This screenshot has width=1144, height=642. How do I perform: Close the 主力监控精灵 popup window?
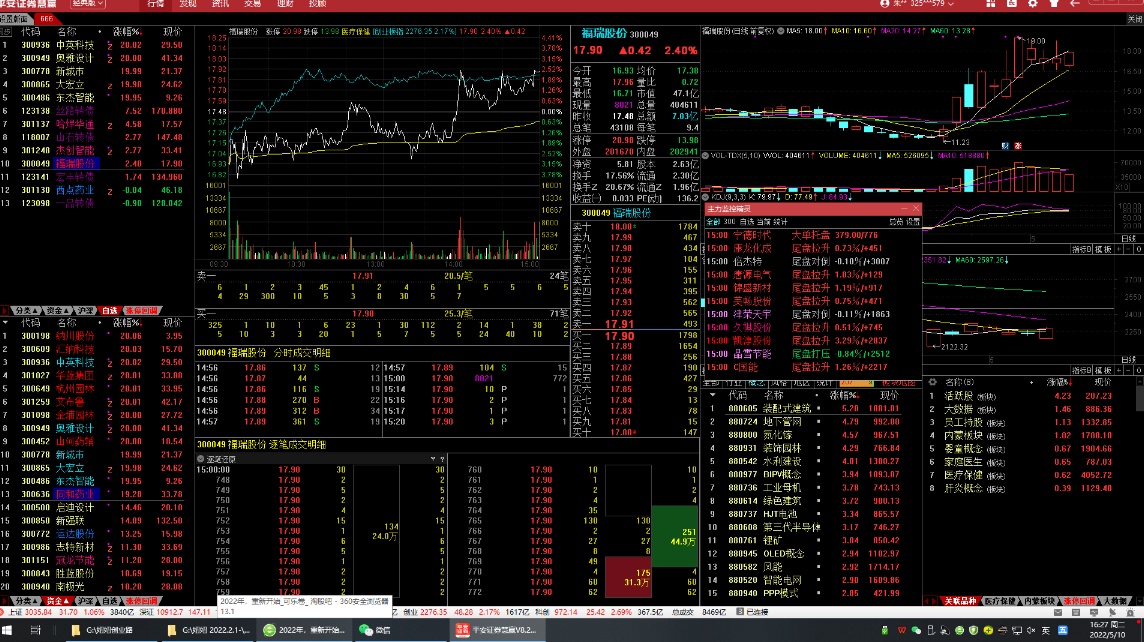point(916,209)
